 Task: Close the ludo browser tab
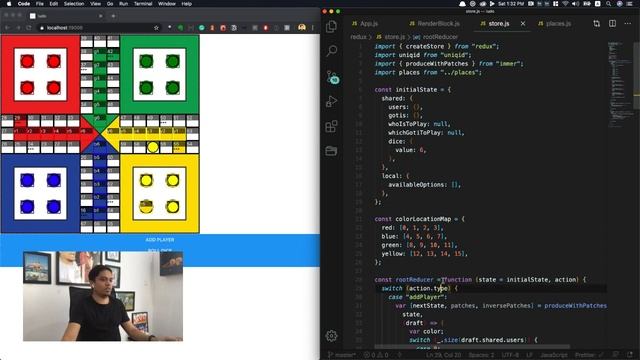[x=100, y=16]
